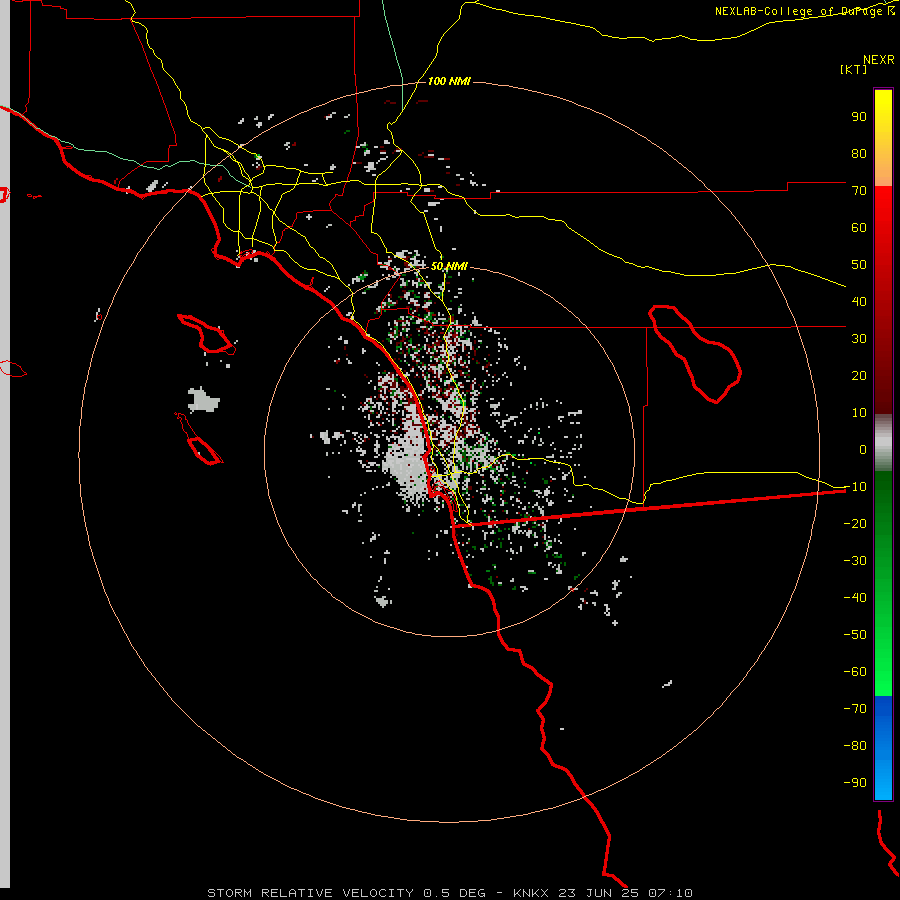This screenshot has width=900, height=900.
Task: Click the "40" value on velocity scale
Action: point(859,301)
